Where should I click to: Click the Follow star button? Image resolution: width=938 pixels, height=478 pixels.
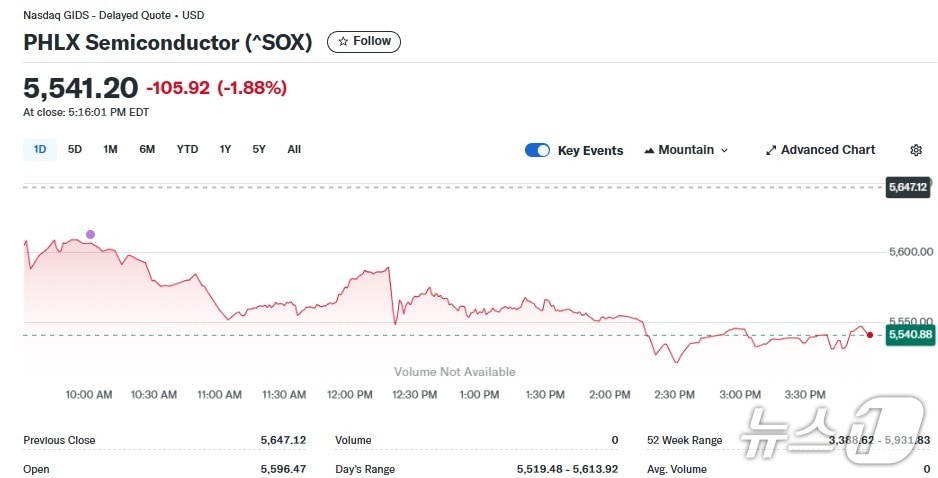[x=364, y=42]
